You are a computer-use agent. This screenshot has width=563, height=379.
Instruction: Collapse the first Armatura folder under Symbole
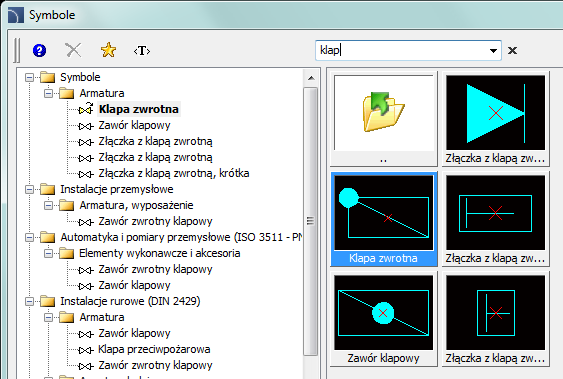pos(48,93)
